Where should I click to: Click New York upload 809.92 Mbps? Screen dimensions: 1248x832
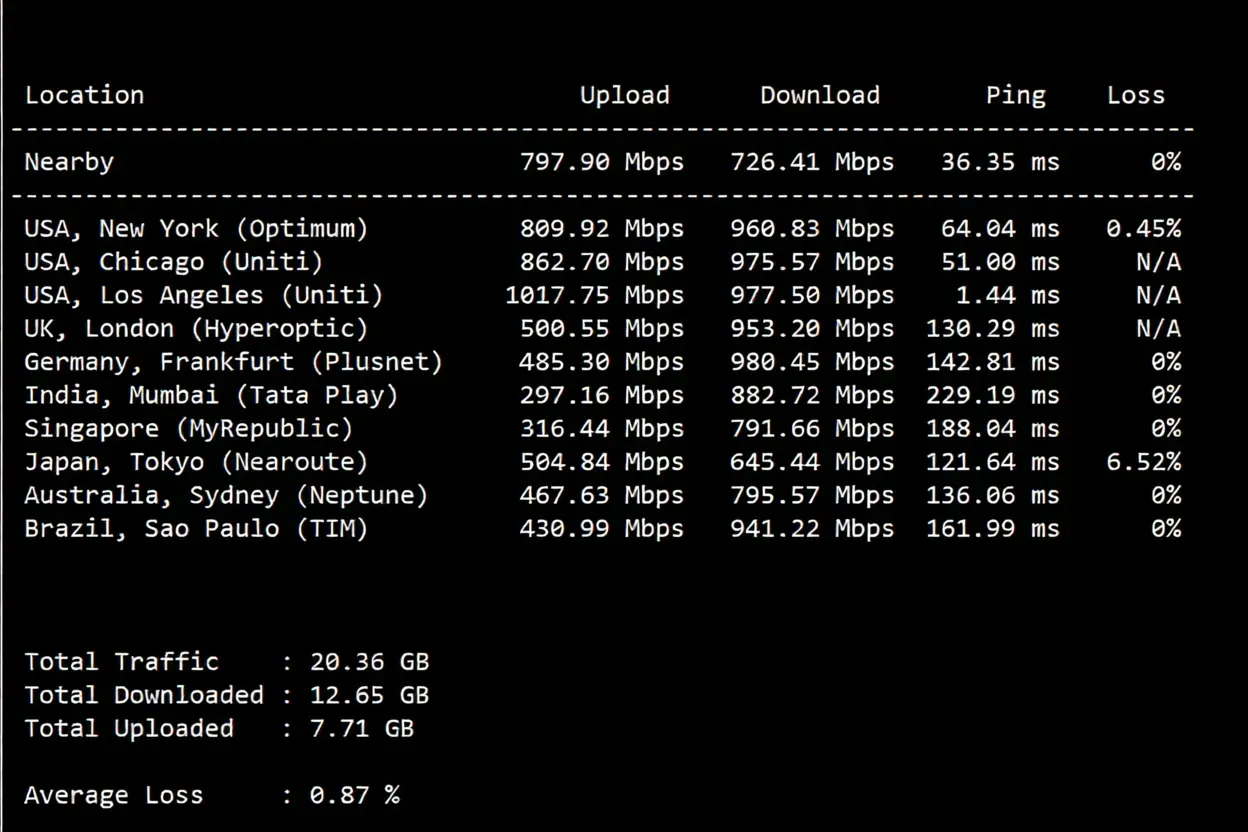point(602,229)
